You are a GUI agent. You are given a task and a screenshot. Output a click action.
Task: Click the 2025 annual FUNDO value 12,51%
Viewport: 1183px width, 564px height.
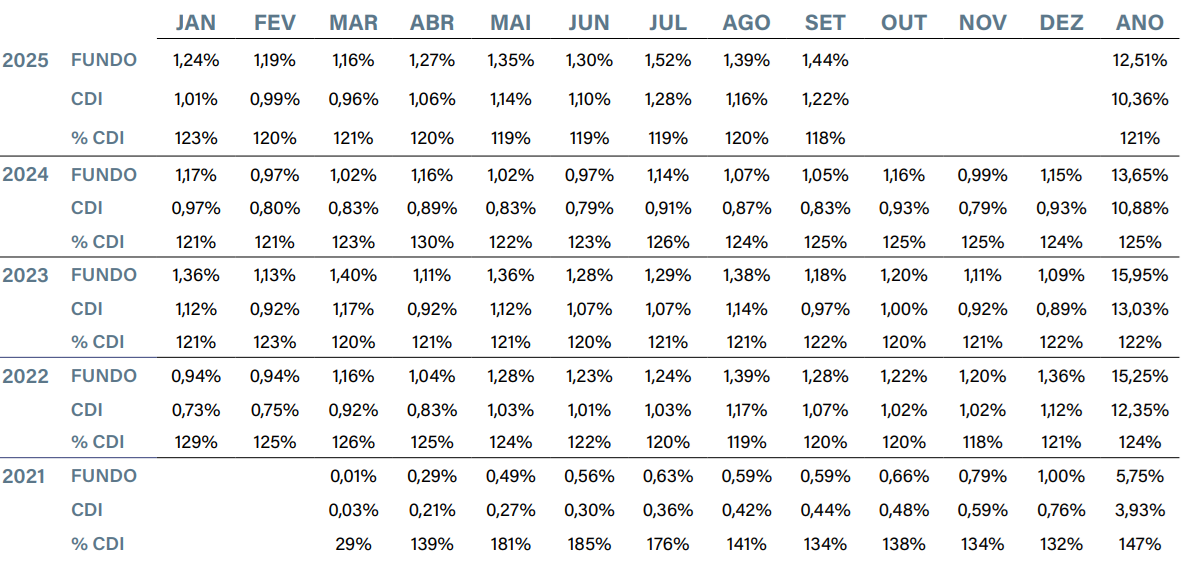[1140, 60]
